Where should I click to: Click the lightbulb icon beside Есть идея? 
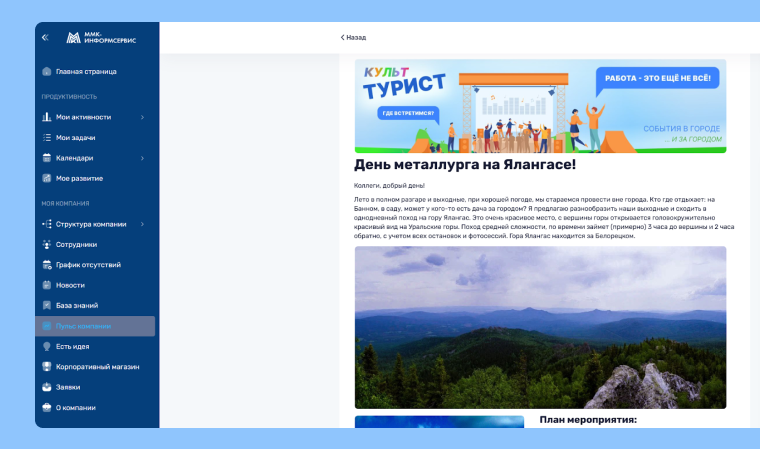[x=47, y=346]
